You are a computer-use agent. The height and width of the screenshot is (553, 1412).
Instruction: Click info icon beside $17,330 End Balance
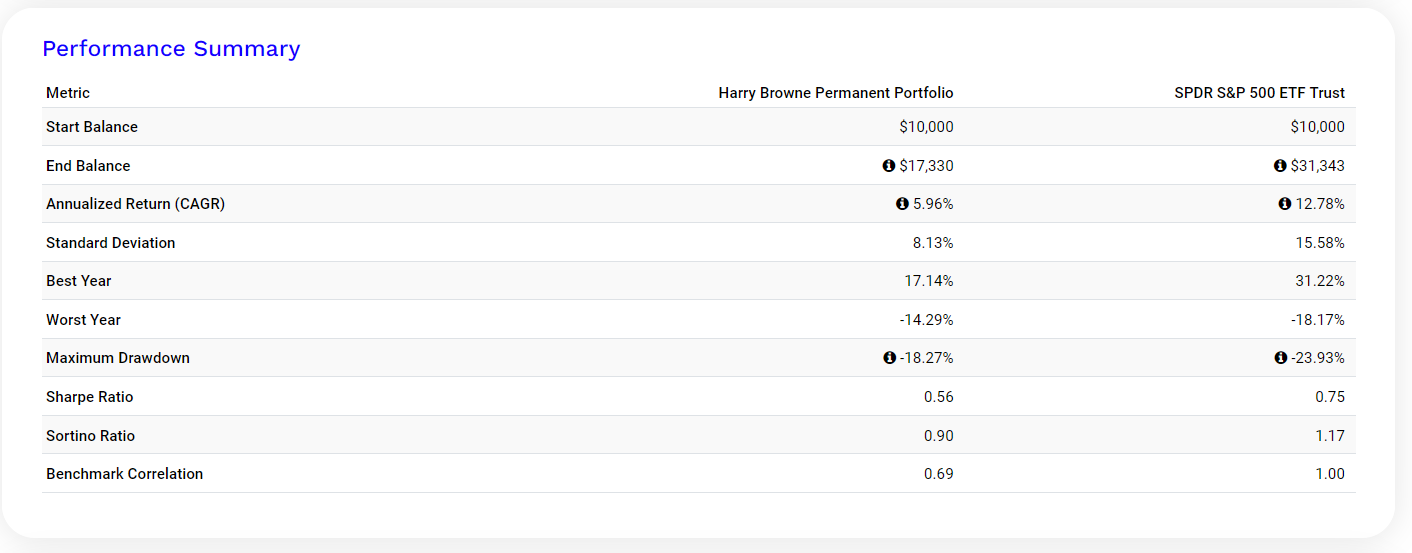(889, 166)
